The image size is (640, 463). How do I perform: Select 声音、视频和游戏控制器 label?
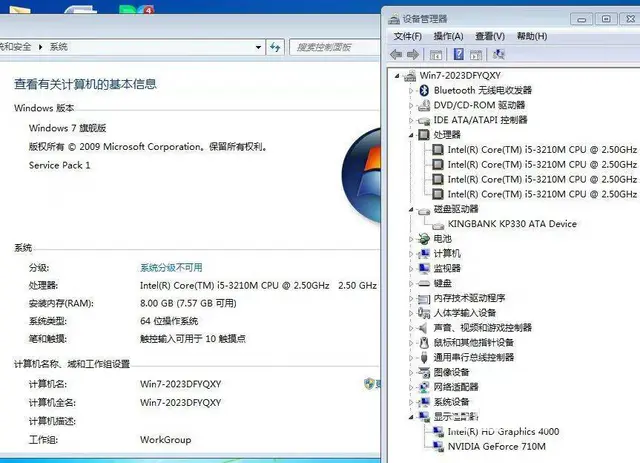[482, 328]
